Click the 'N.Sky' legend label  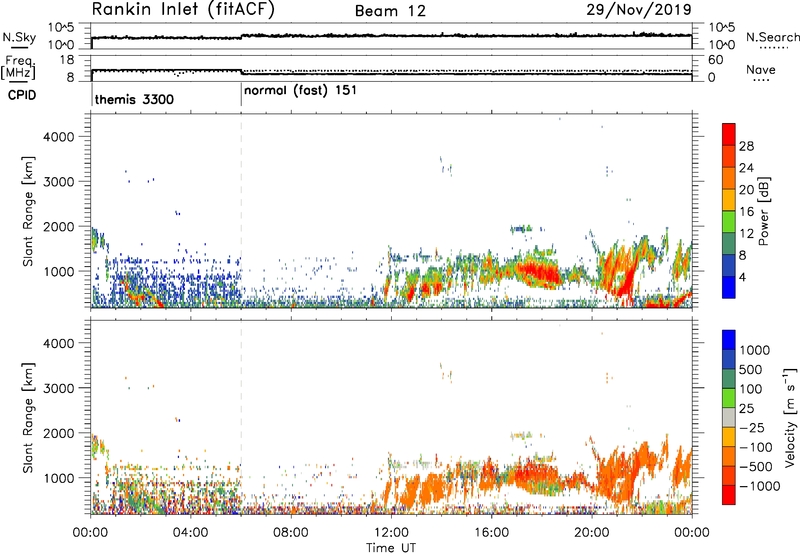19,37
